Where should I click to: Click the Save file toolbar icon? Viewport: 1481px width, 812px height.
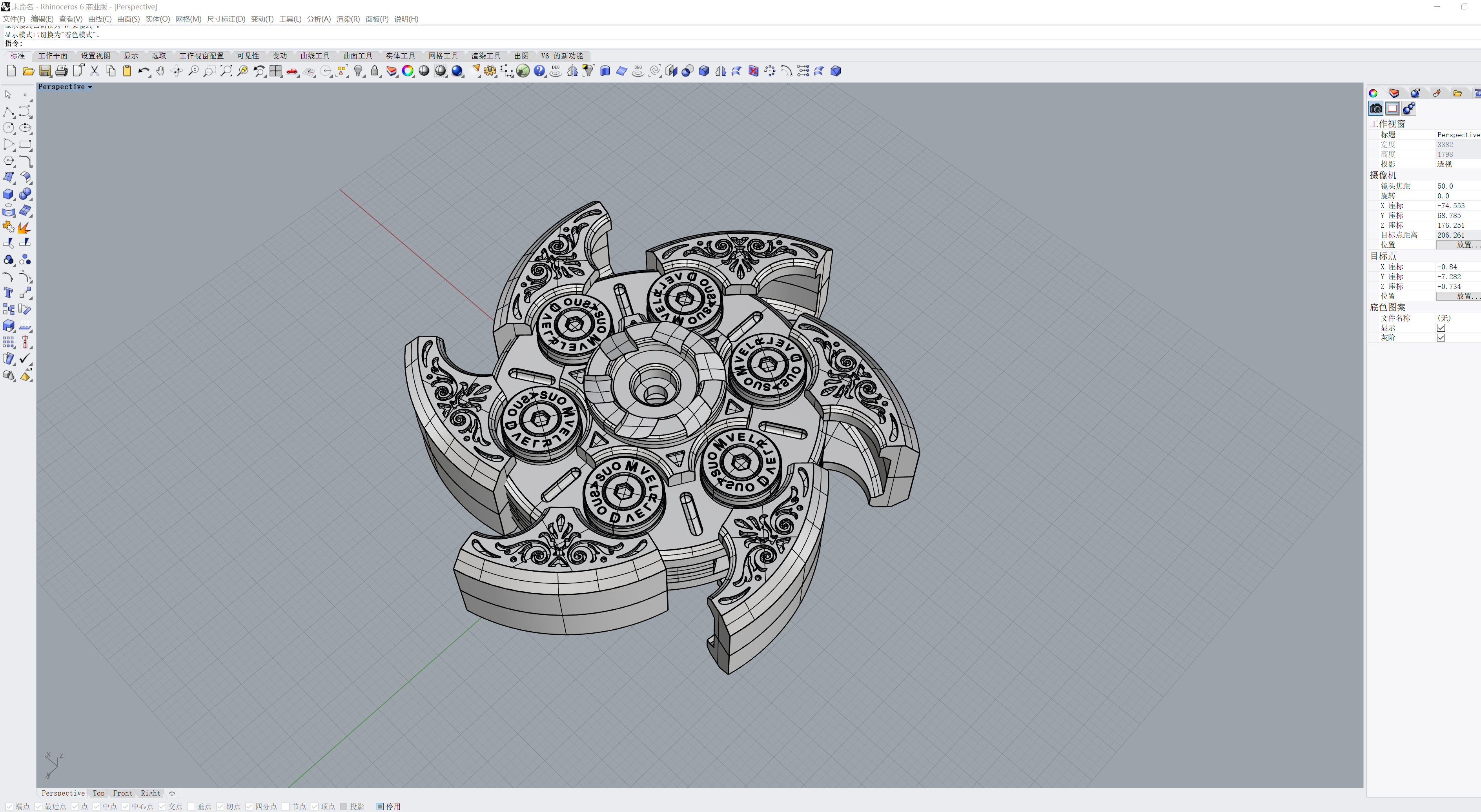(x=45, y=71)
